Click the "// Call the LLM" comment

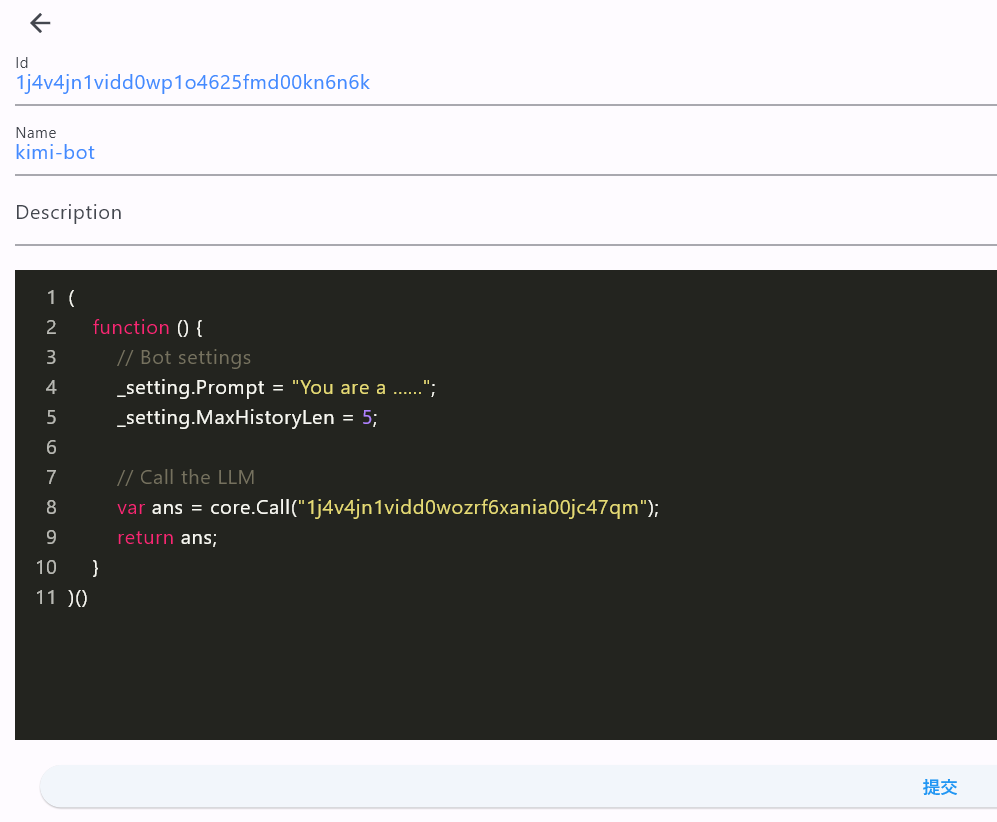point(185,478)
